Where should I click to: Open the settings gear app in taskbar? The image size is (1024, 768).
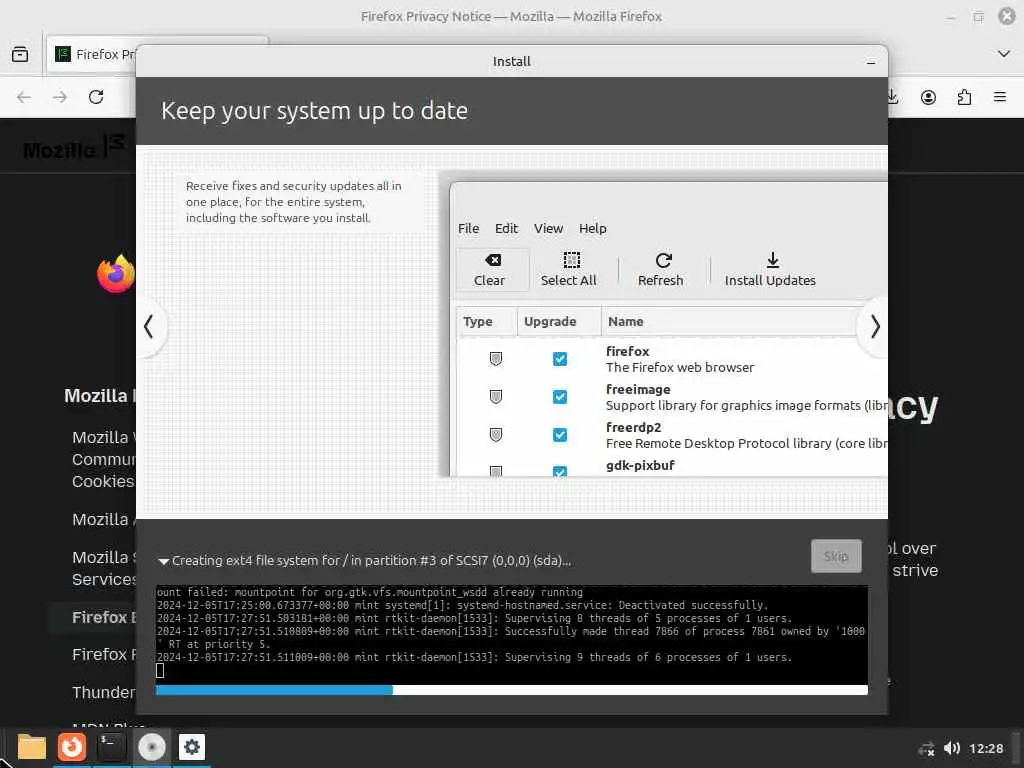click(192, 747)
